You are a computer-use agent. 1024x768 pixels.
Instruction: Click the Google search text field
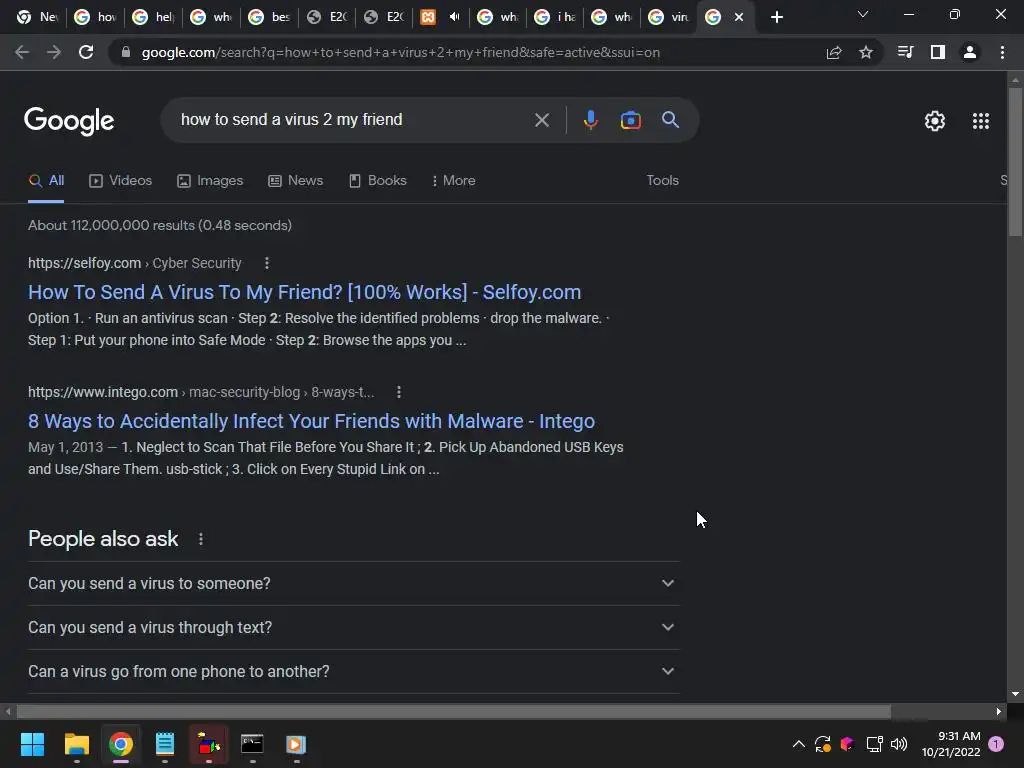353,120
